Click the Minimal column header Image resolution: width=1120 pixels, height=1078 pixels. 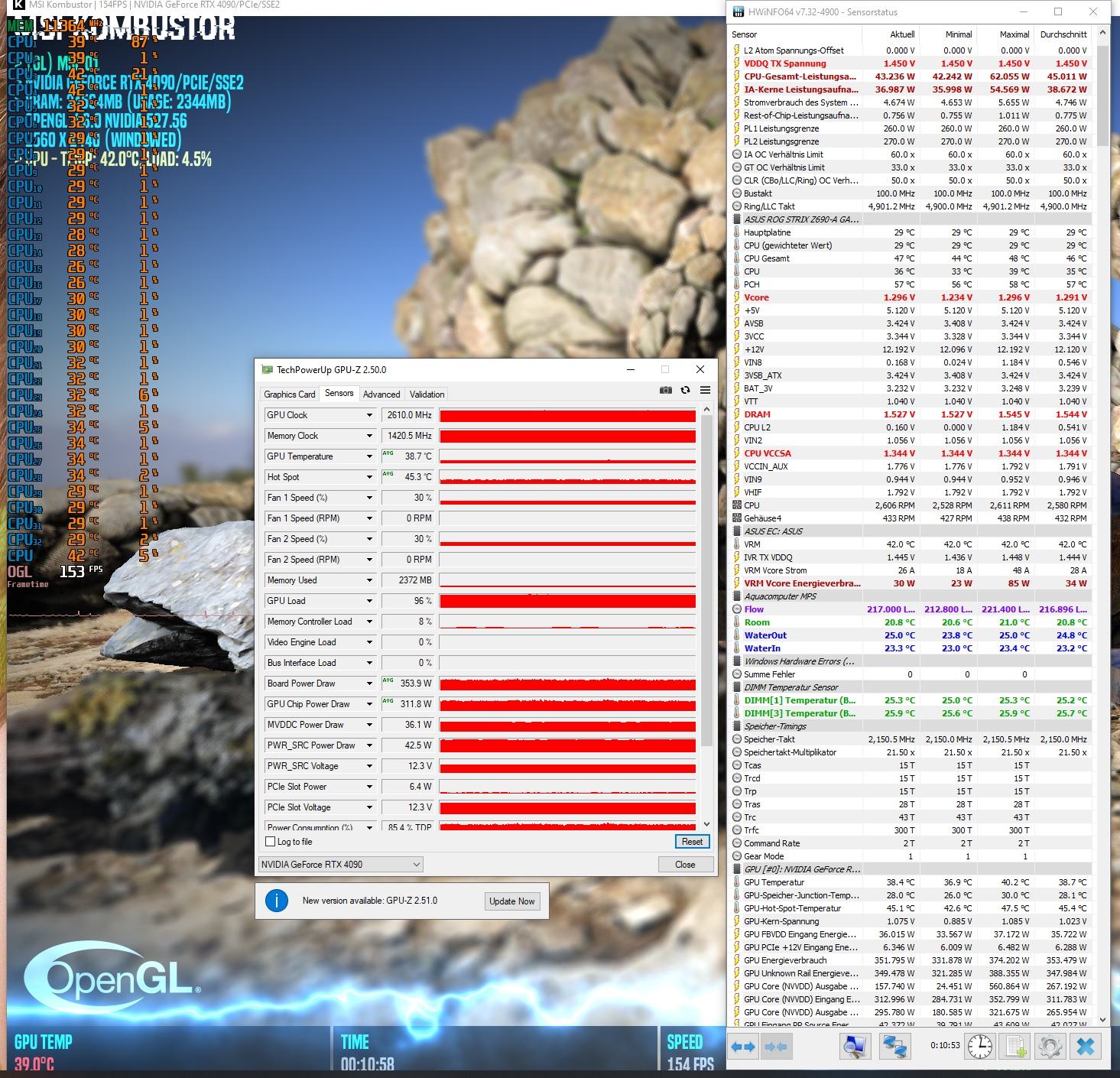(948, 34)
